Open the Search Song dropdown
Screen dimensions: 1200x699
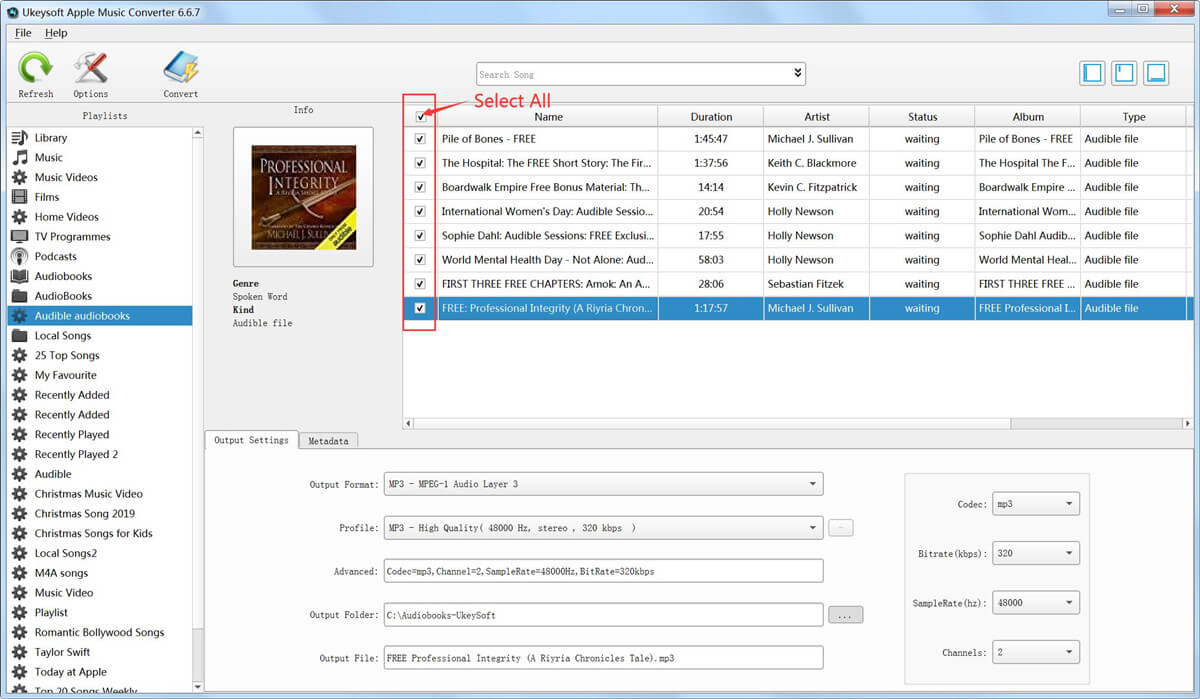pyautogui.click(x=797, y=74)
